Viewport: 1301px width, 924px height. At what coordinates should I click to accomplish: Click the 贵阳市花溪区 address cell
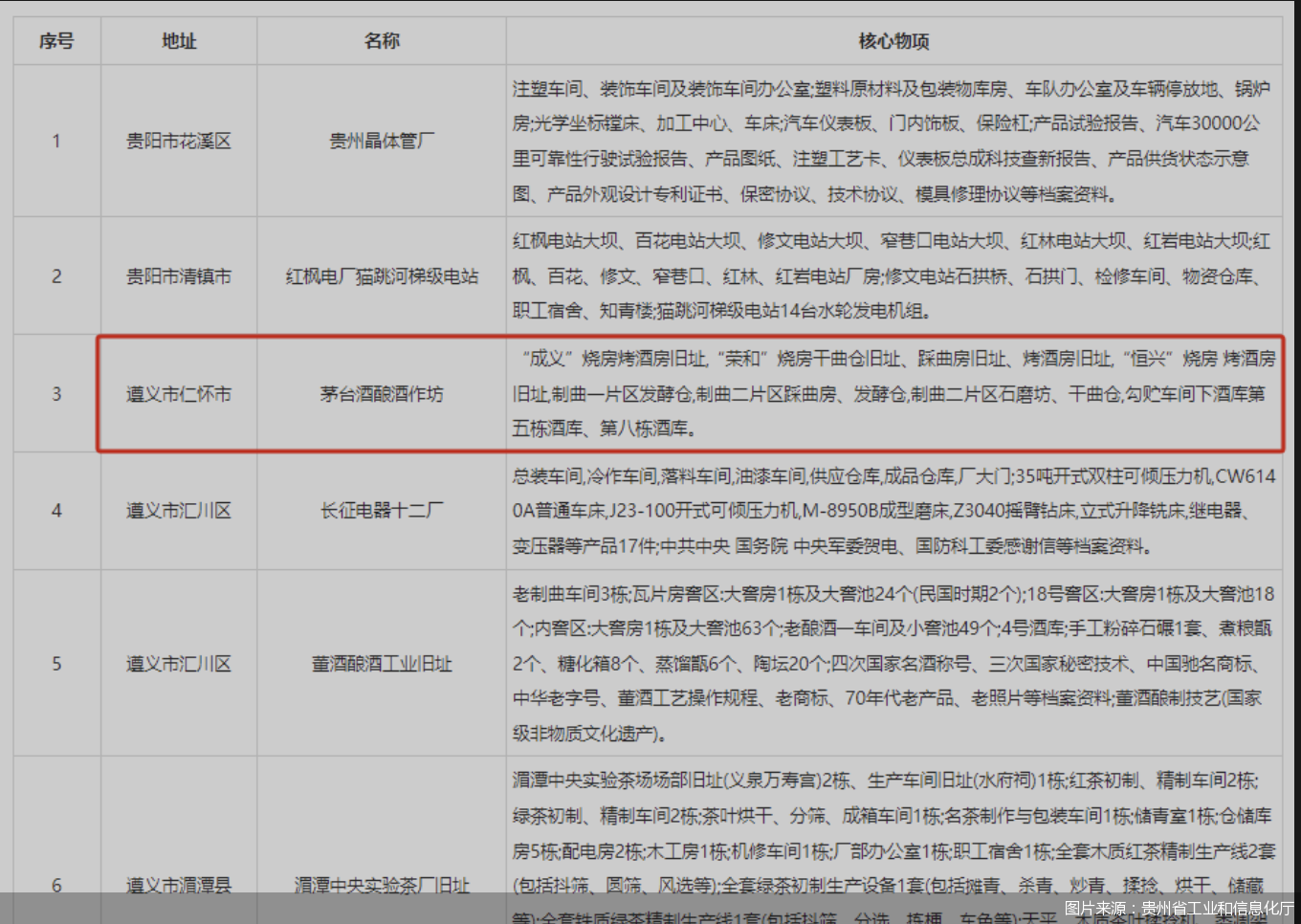pyautogui.click(x=178, y=140)
